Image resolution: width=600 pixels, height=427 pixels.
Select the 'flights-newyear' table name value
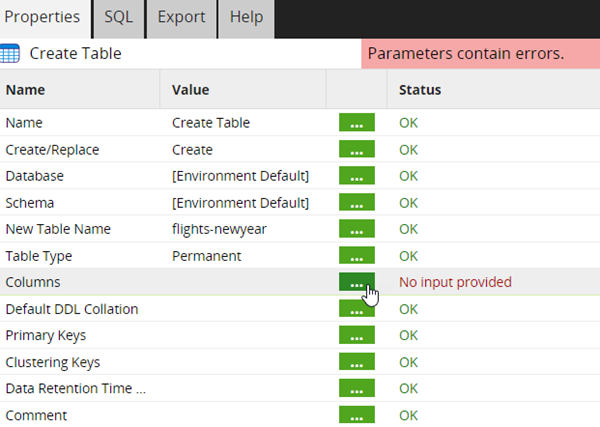click(x=219, y=229)
